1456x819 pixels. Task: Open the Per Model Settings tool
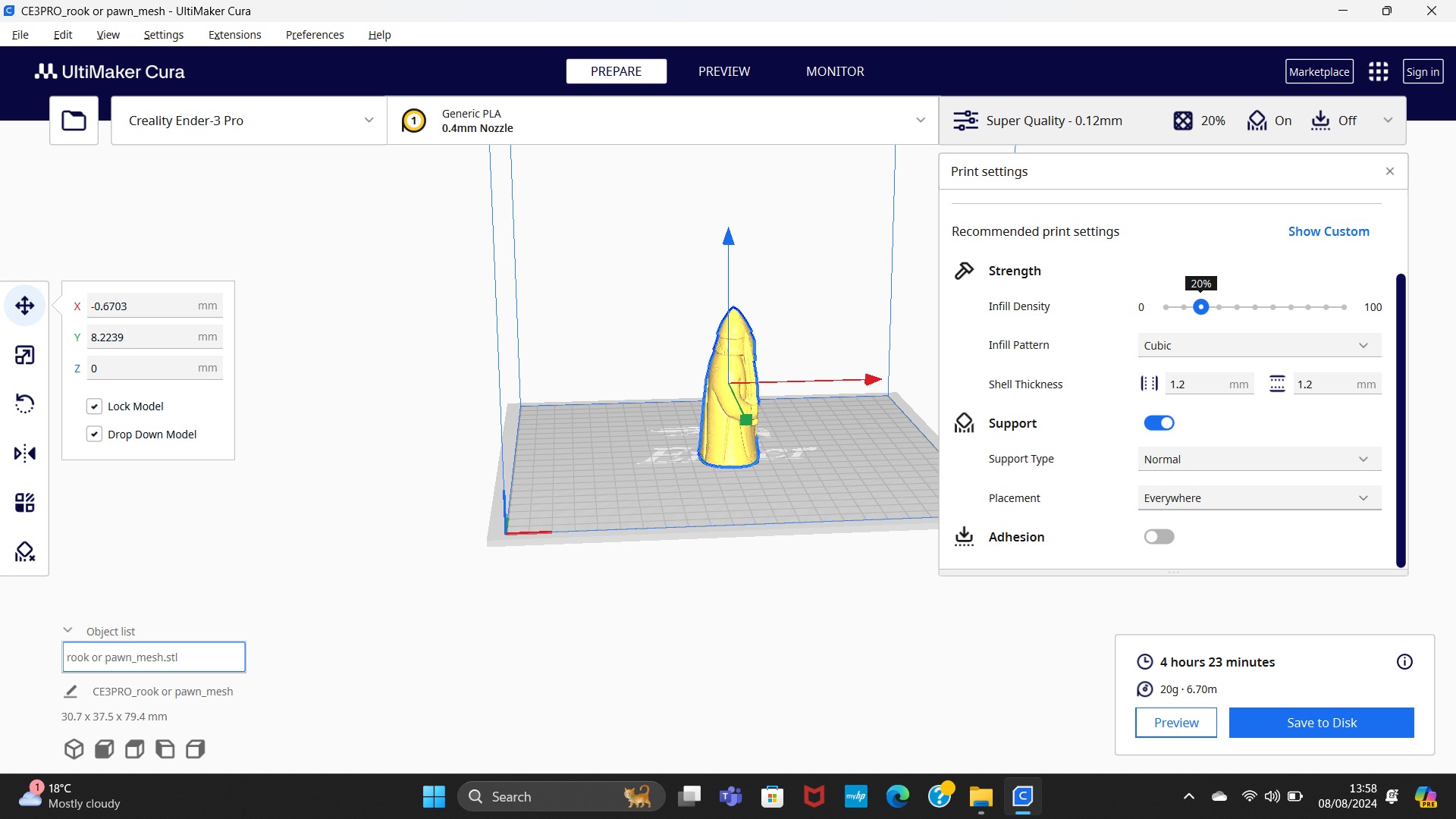(x=24, y=503)
